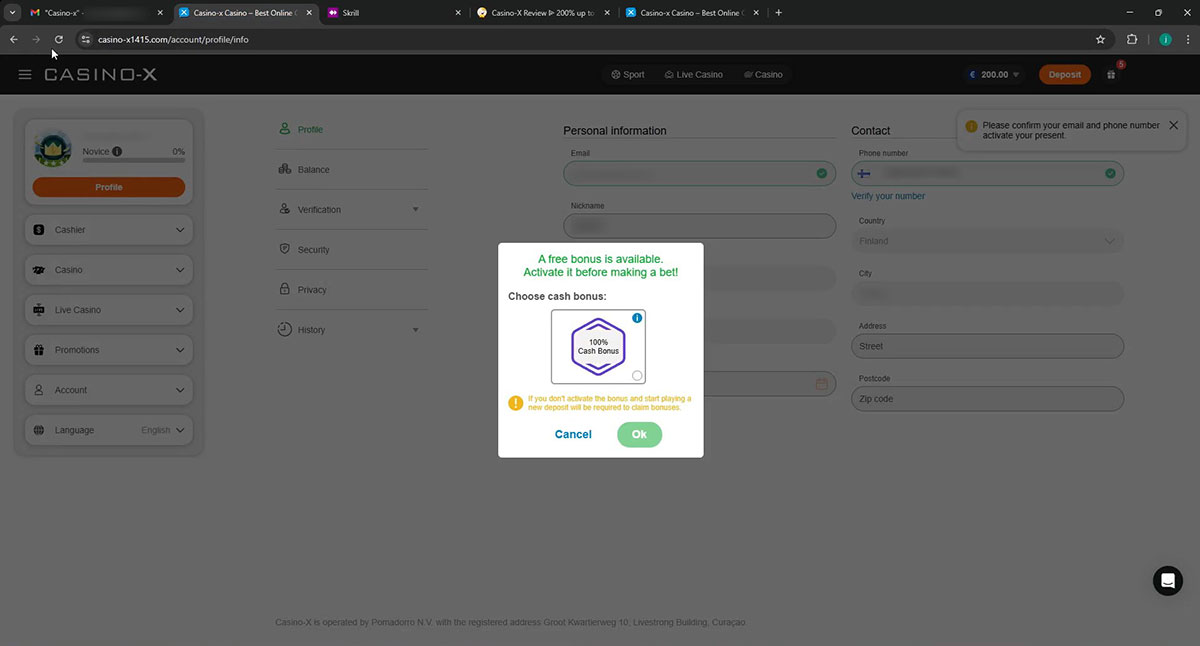Open the live chat support bubble
Screen dimensions: 1200x646
point(1167,580)
